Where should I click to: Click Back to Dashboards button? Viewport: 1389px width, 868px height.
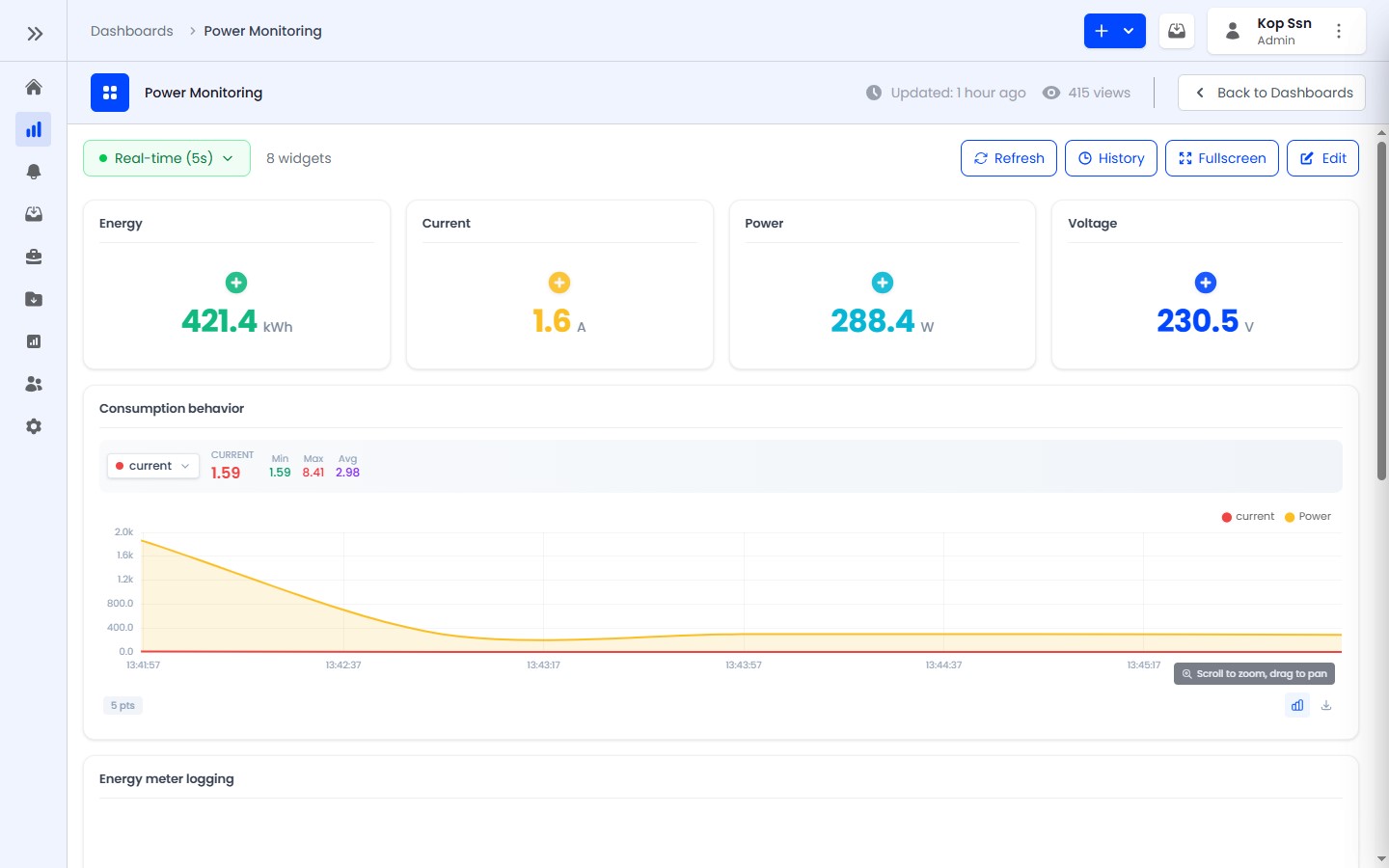tap(1271, 93)
